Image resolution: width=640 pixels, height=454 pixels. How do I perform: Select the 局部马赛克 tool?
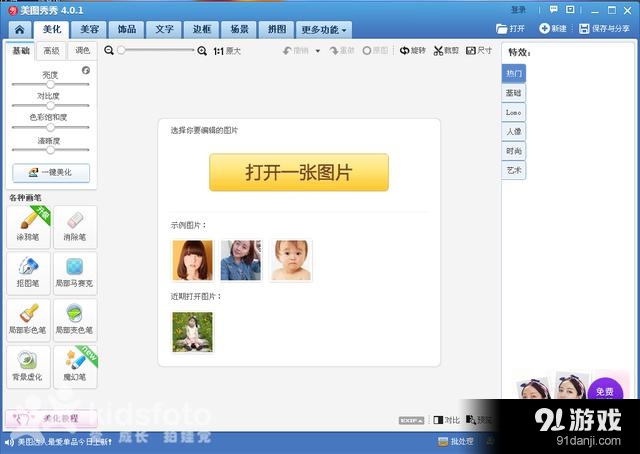[75, 274]
